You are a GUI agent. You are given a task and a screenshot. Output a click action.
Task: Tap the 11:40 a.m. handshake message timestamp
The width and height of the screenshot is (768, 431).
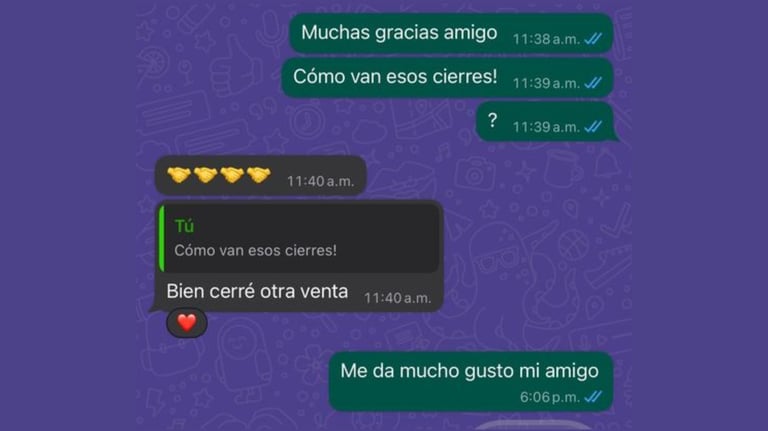[x=320, y=181]
